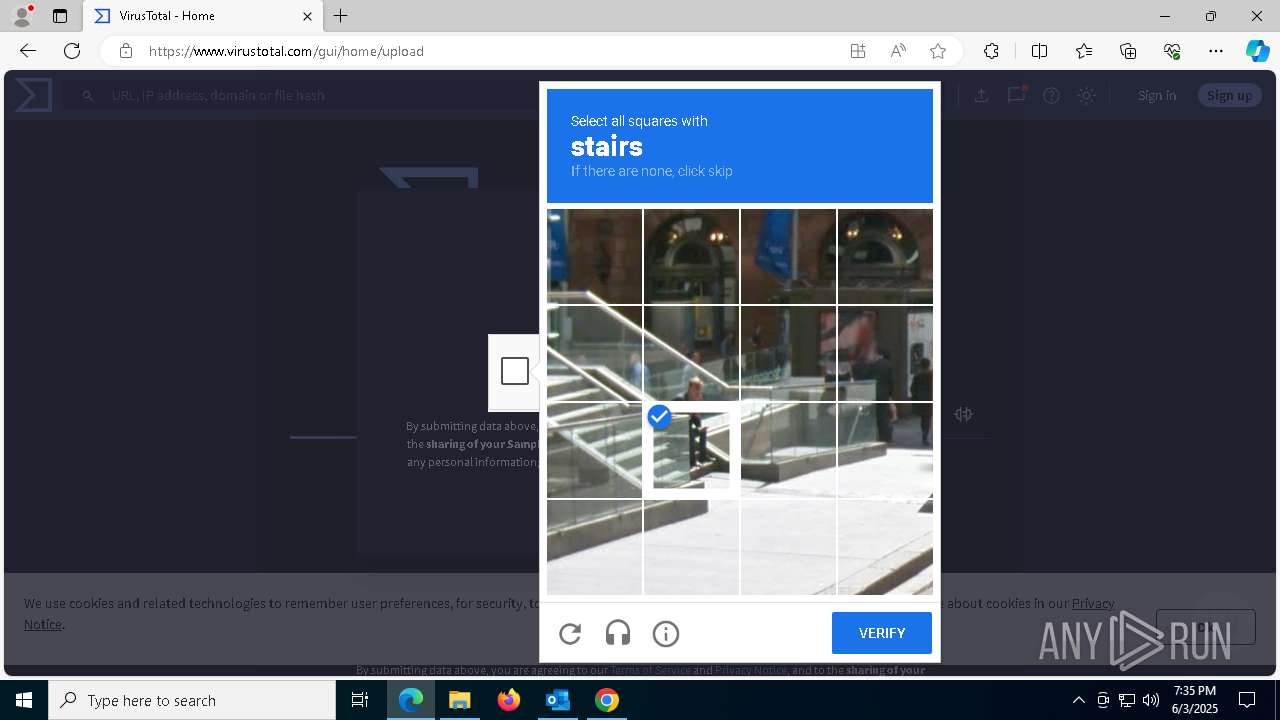
Task: Select top-left captcha image tile
Action: (x=594, y=256)
